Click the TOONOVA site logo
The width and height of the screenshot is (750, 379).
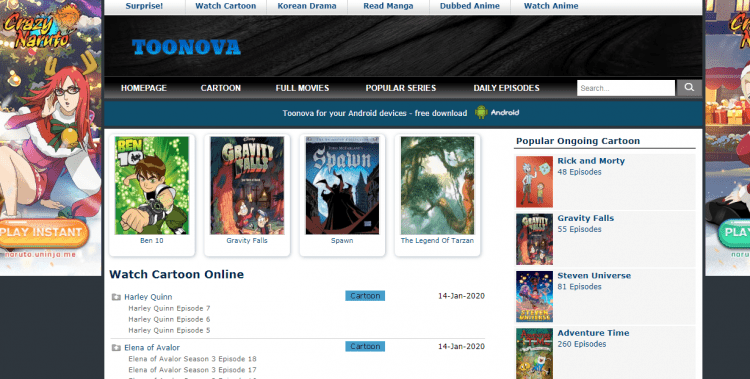pos(186,47)
